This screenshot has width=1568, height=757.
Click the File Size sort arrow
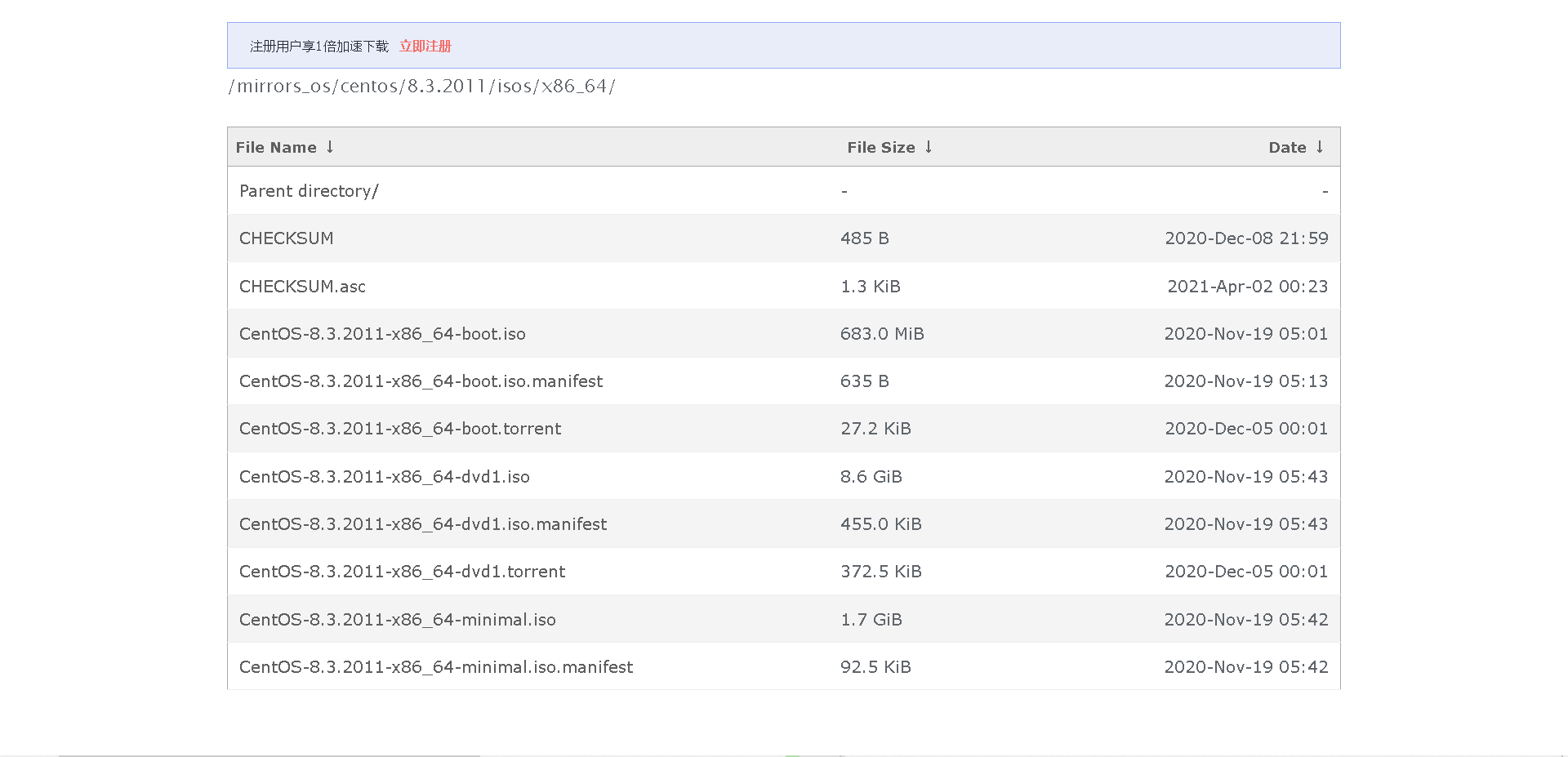tap(929, 147)
